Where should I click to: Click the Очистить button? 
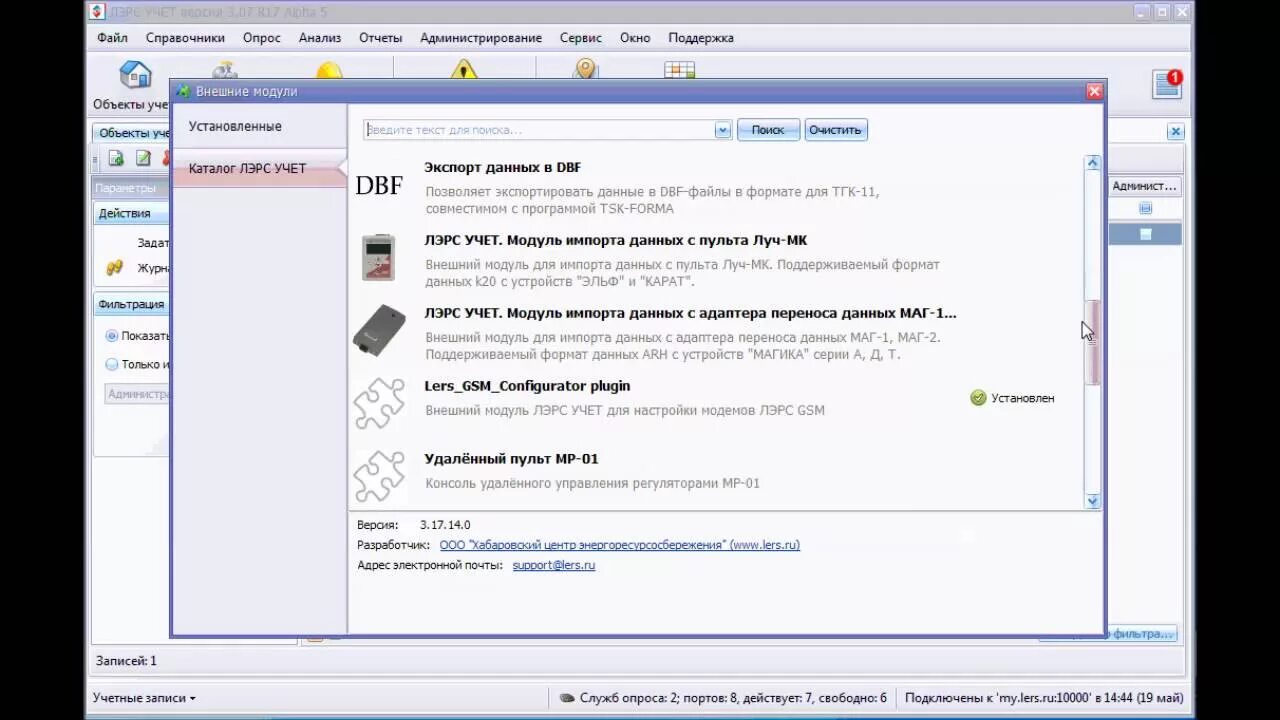coord(836,130)
